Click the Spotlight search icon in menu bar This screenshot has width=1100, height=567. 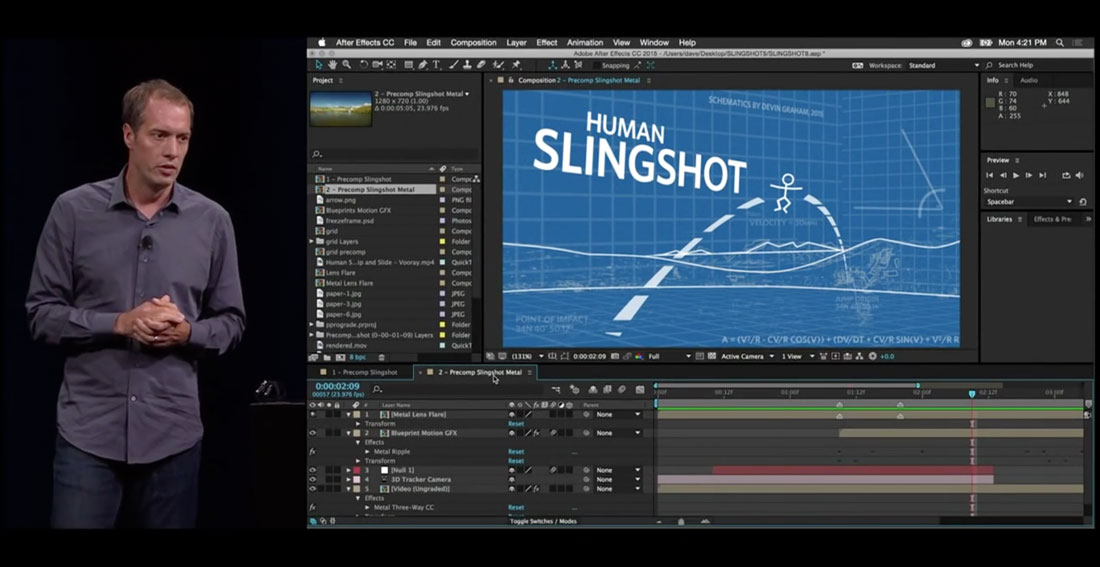click(1059, 43)
